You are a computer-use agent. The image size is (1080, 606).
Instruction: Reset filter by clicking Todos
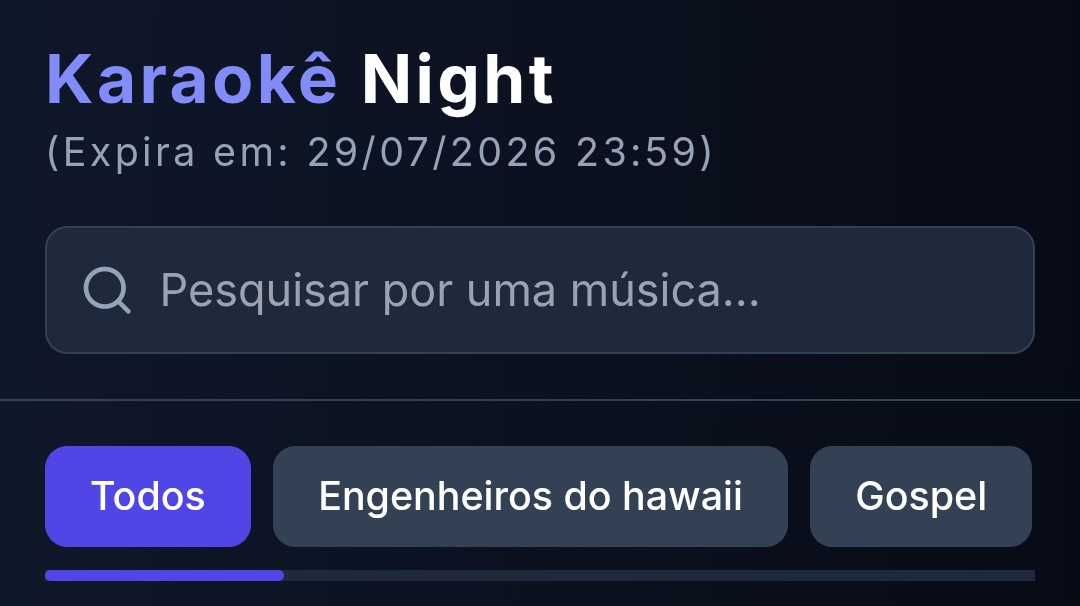pos(148,497)
